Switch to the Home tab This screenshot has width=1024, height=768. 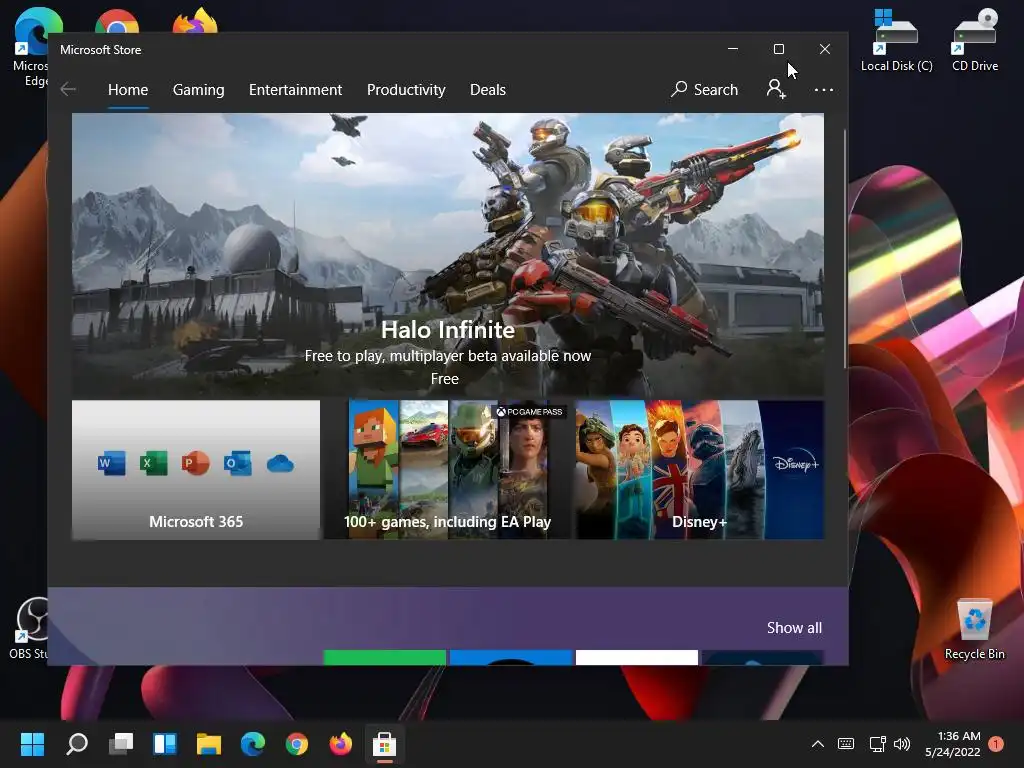point(128,90)
